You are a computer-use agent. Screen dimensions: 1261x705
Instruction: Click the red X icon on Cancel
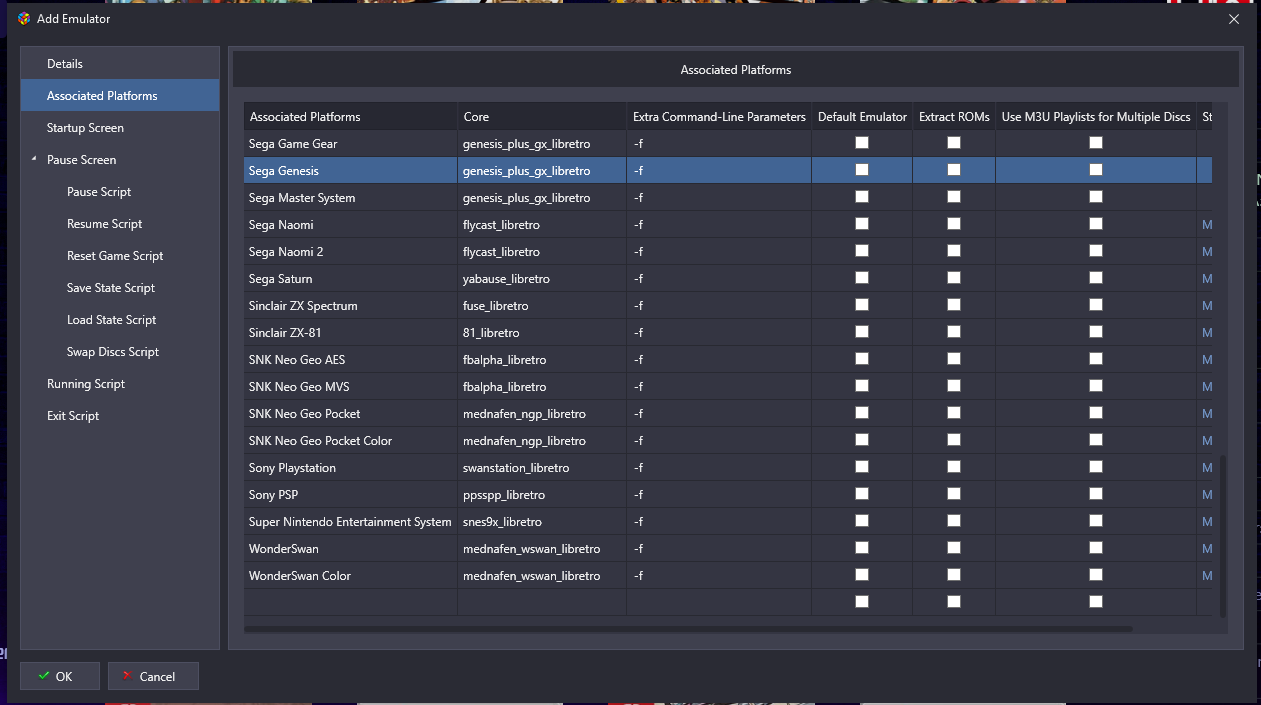tap(127, 676)
